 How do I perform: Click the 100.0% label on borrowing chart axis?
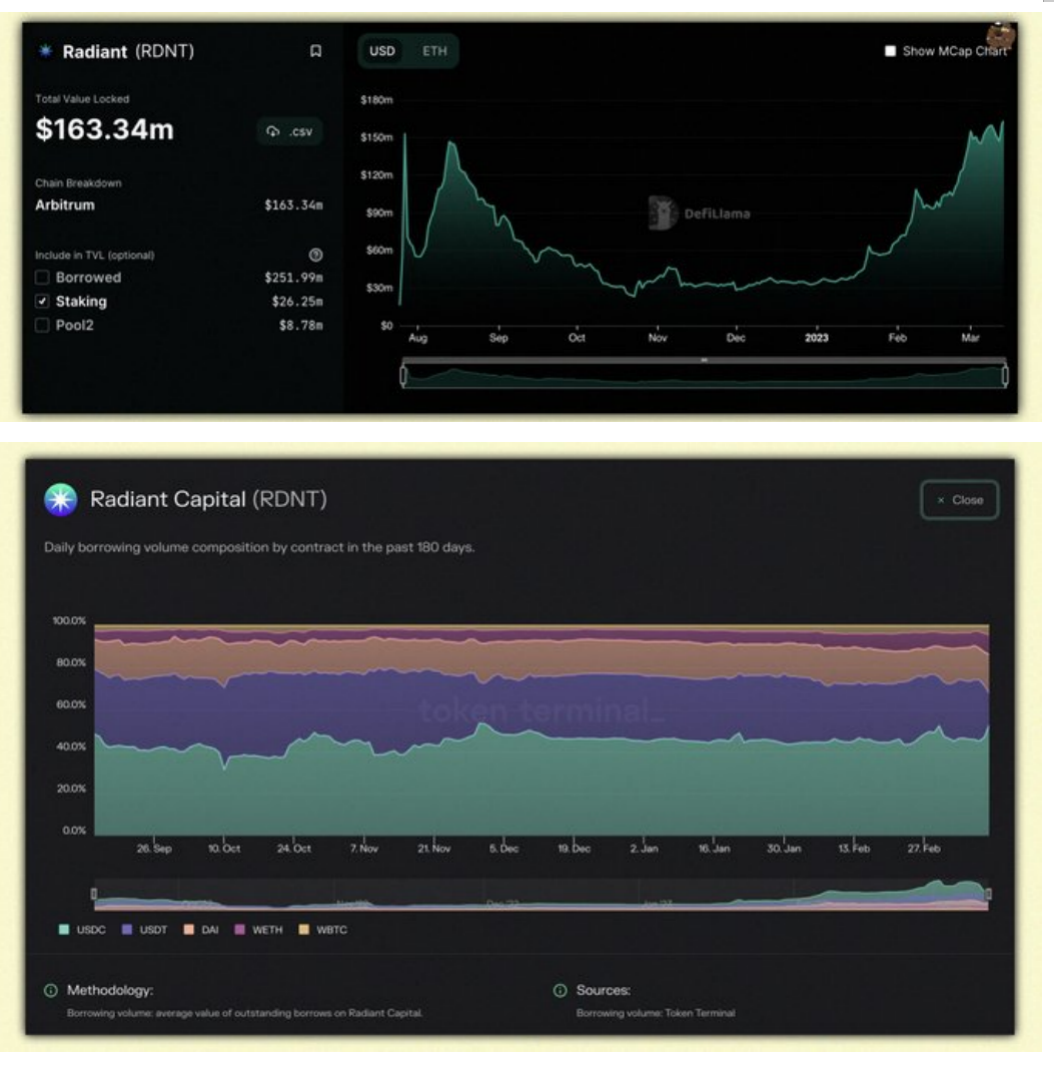point(69,621)
